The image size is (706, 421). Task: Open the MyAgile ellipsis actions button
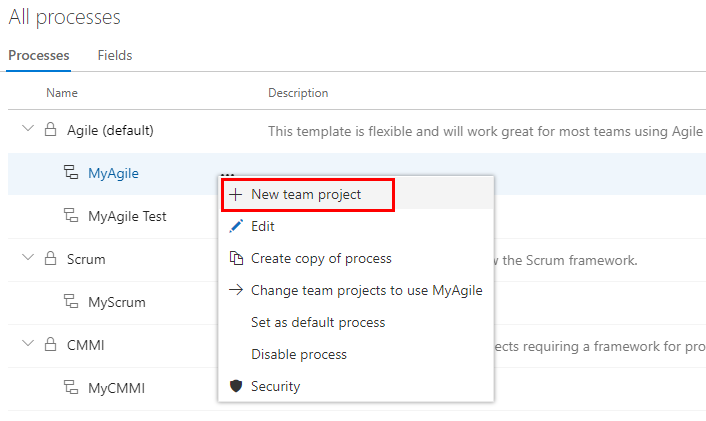pyautogui.click(x=227, y=173)
